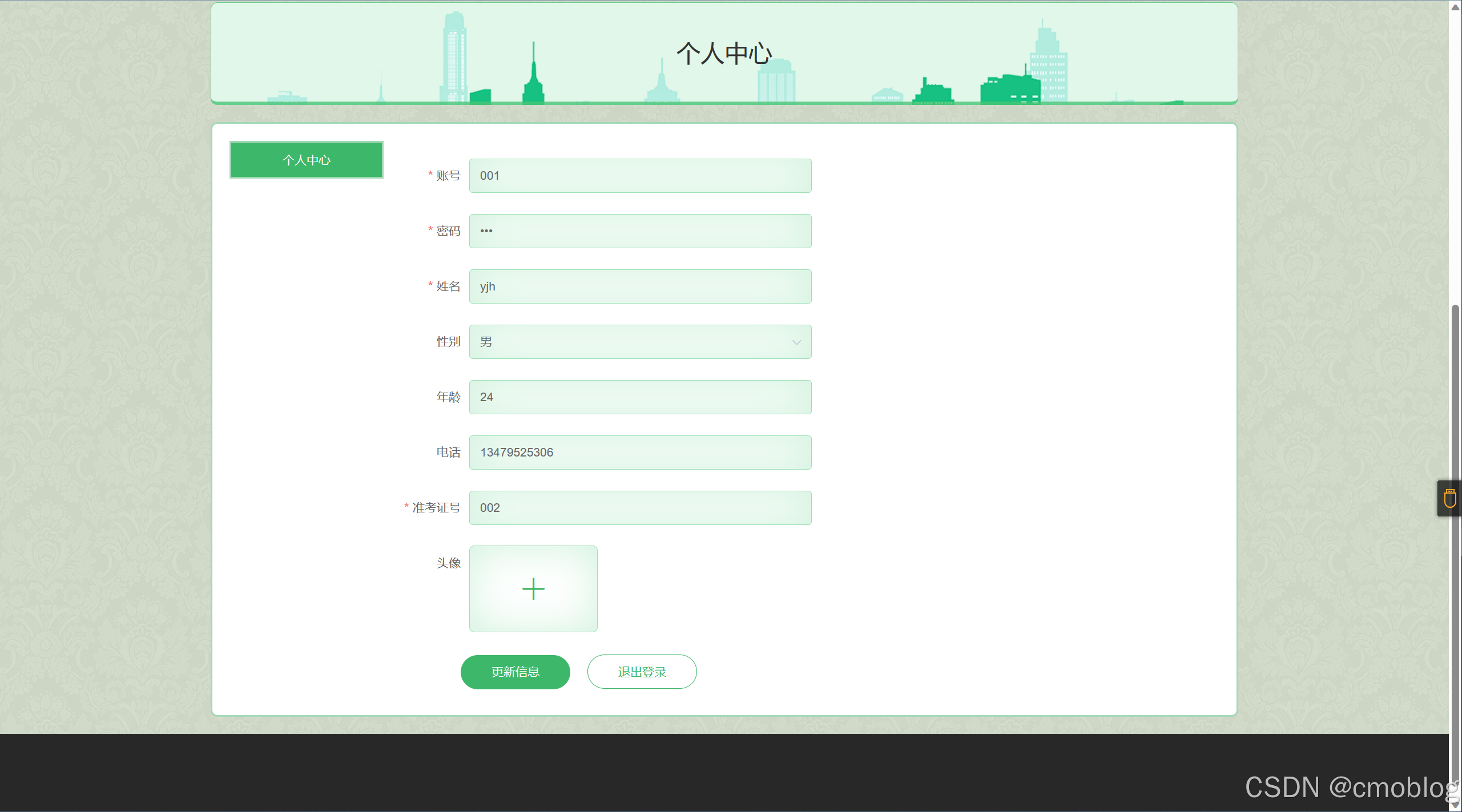Click the 年龄 field showing 24
The width and height of the screenshot is (1462, 812).
pos(640,397)
